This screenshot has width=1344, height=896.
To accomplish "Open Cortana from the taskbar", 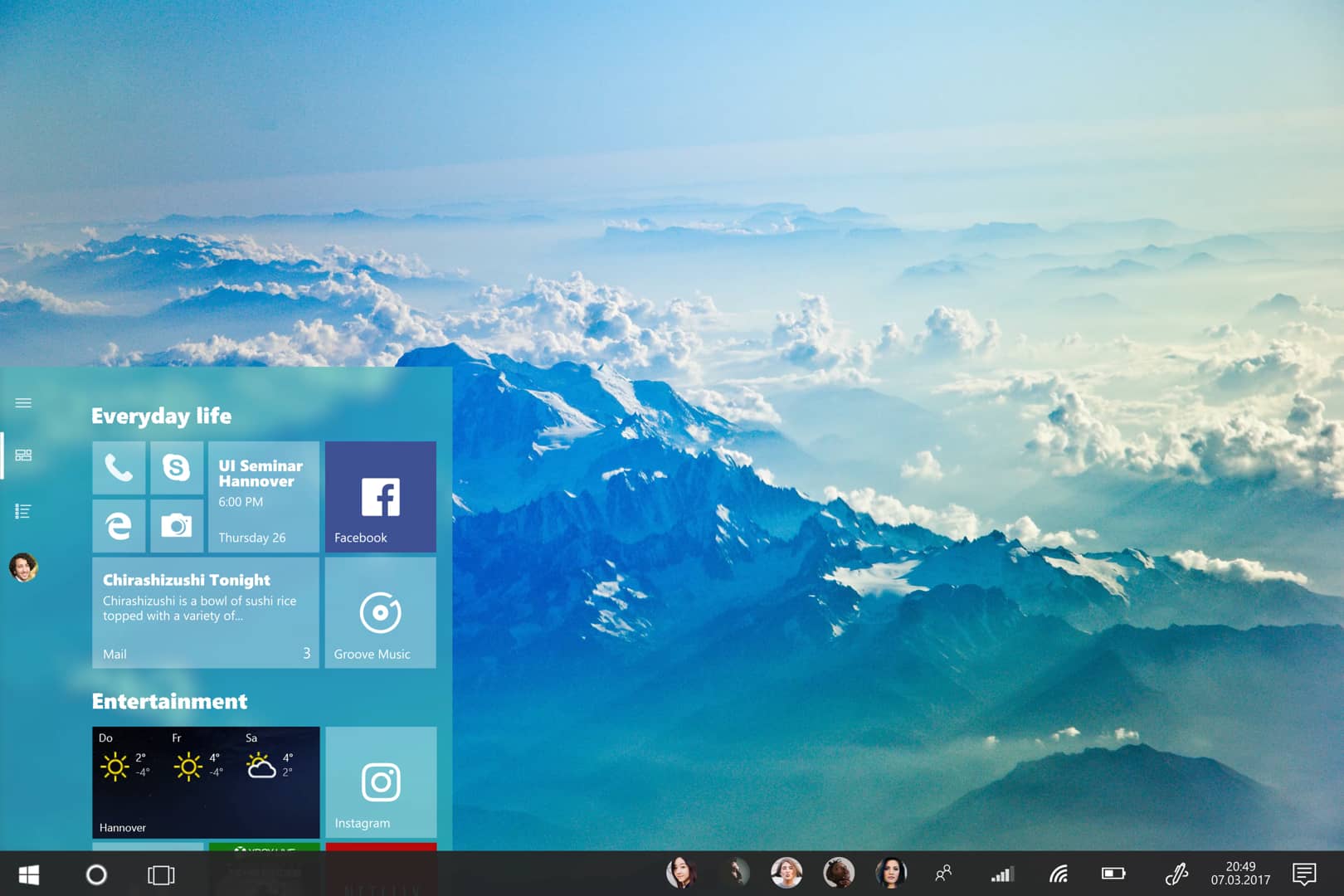I will (x=96, y=875).
